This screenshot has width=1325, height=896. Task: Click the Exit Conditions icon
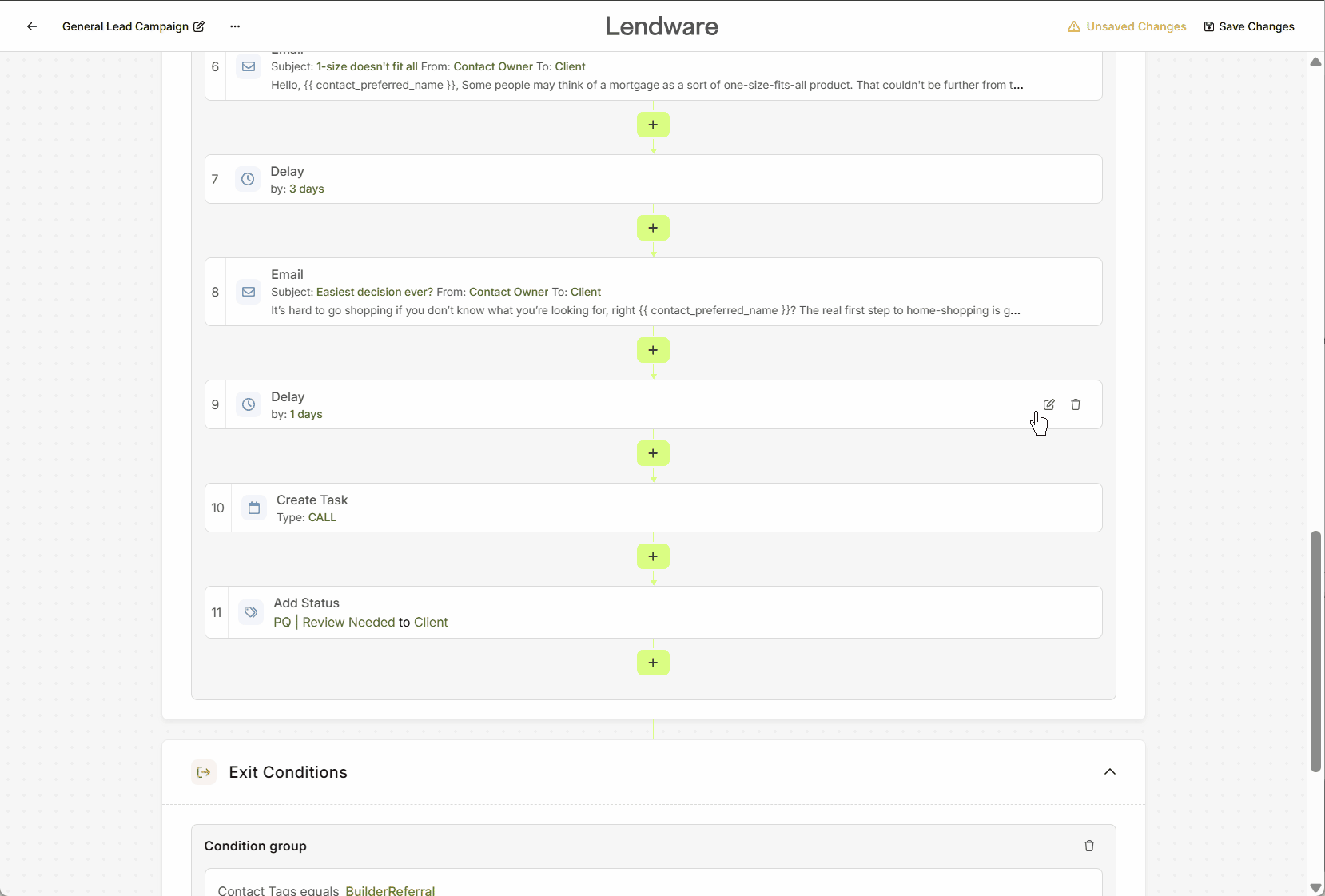204,772
